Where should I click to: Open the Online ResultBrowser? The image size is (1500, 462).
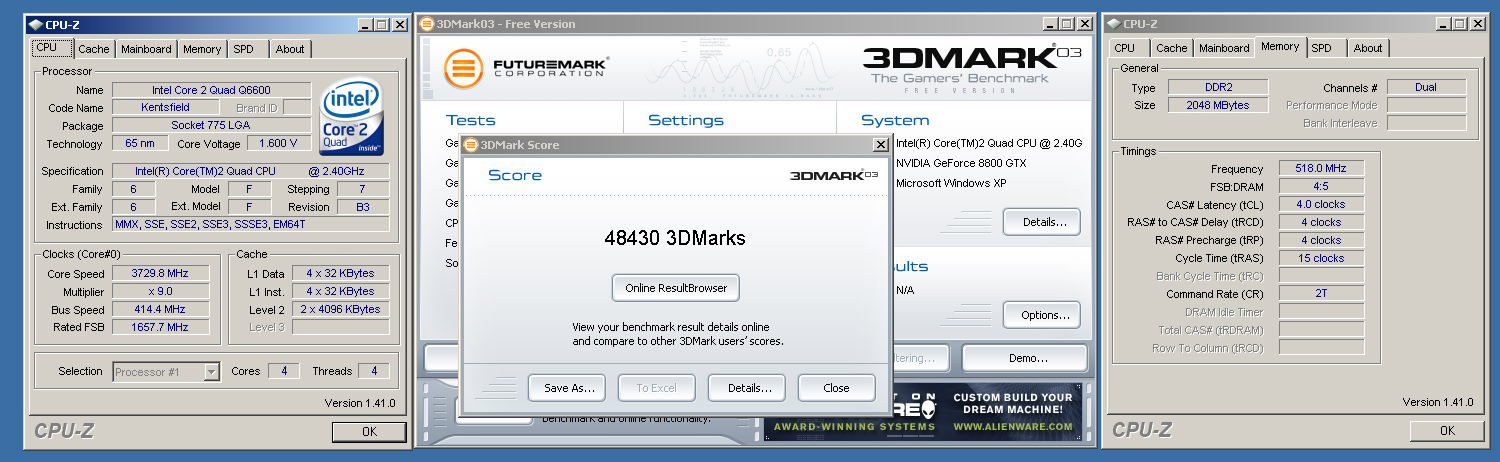pos(676,288)
